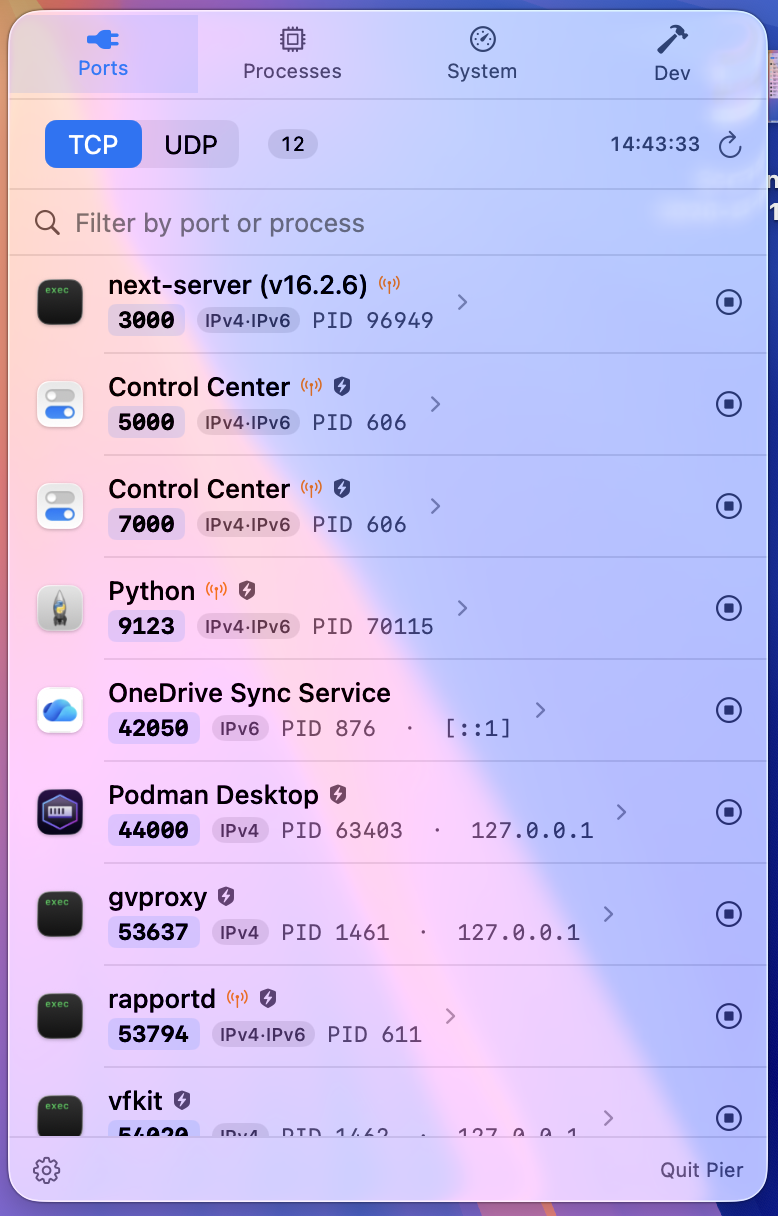
Task: Click port number 53637
Action: click(154, 932)
